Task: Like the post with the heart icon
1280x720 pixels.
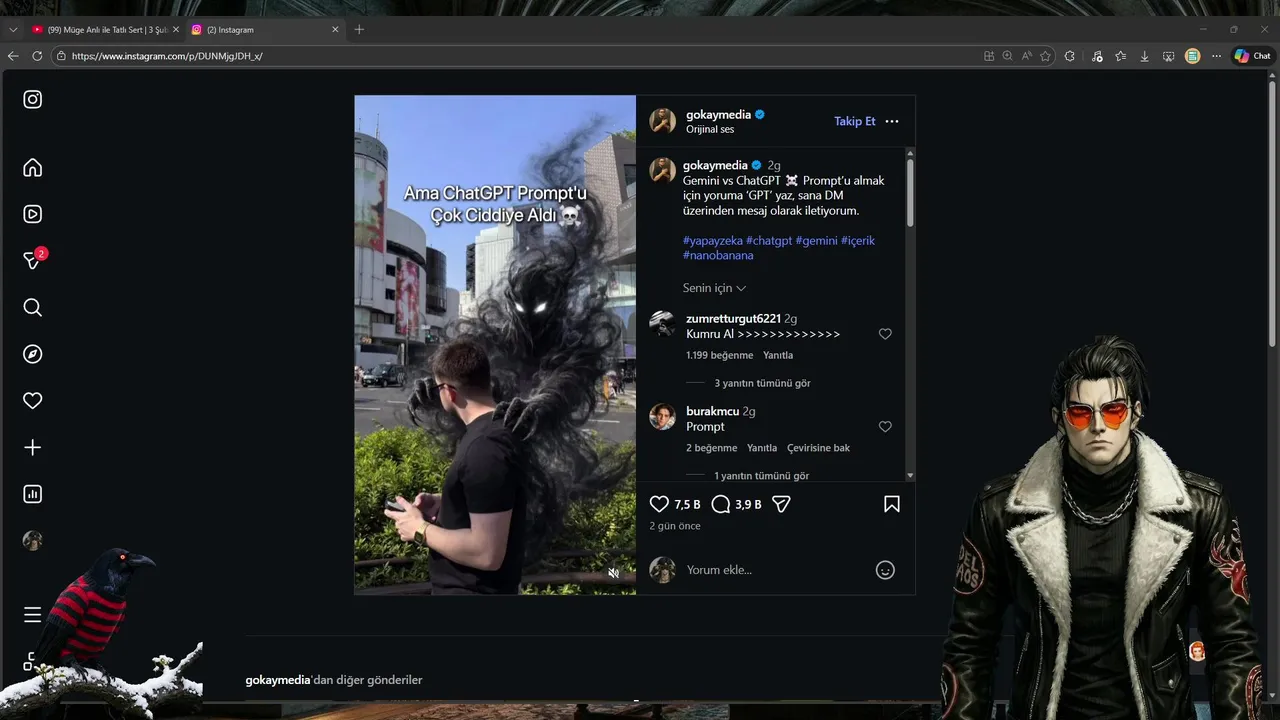Action: tap(659, 504)
